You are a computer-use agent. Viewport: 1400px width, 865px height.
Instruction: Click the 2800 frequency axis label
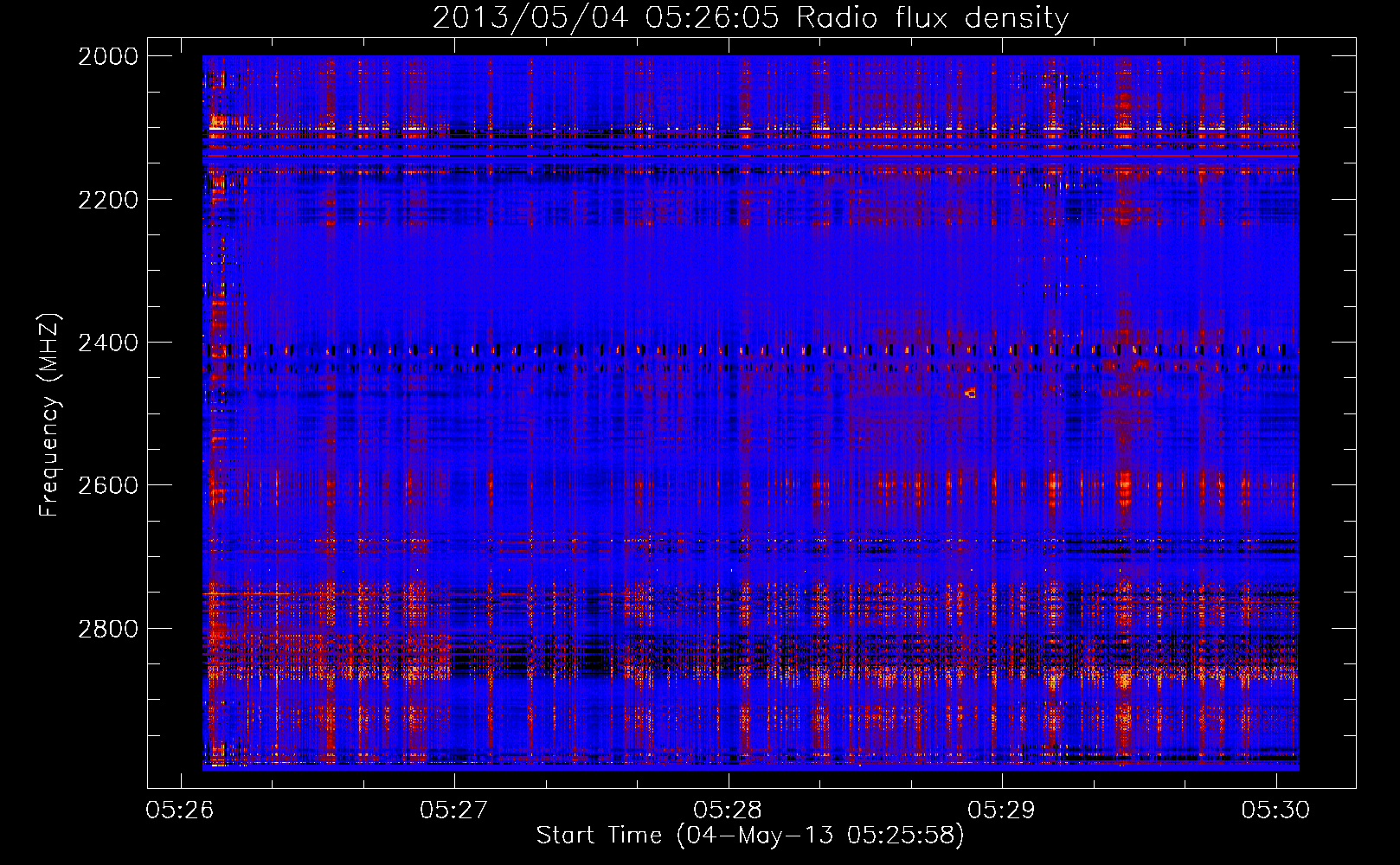tap(108, 628)
